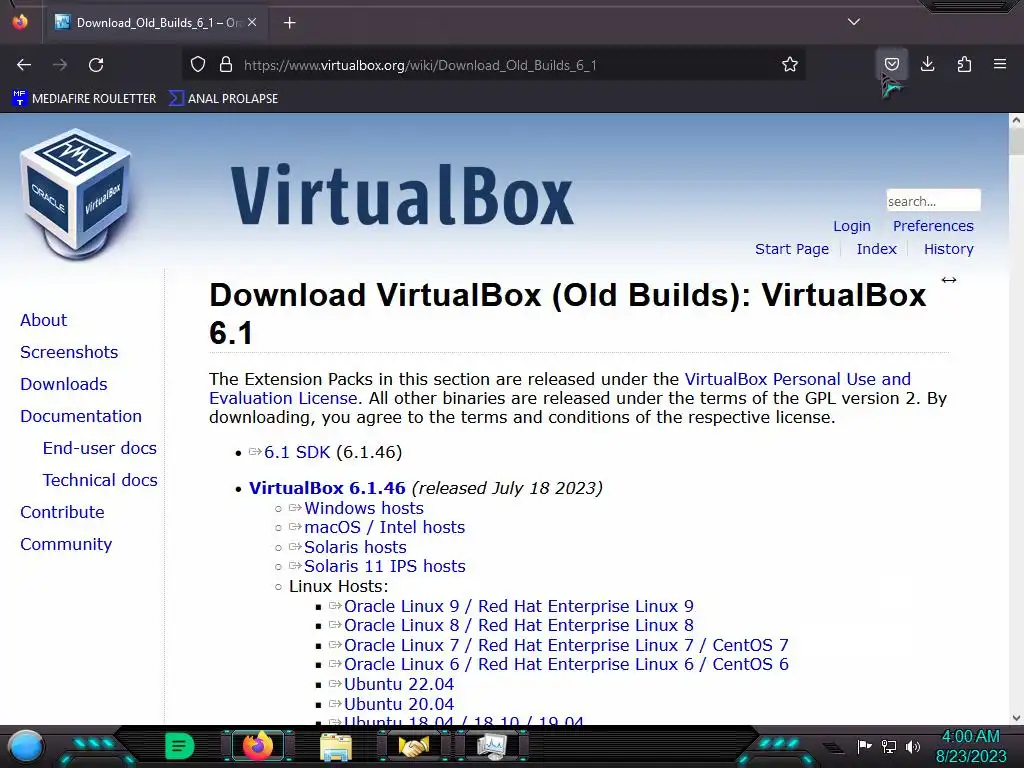The width and height of the screenshot is (1024, 768).
Task: Open the green notes app on taskbar
Action: 179,746
